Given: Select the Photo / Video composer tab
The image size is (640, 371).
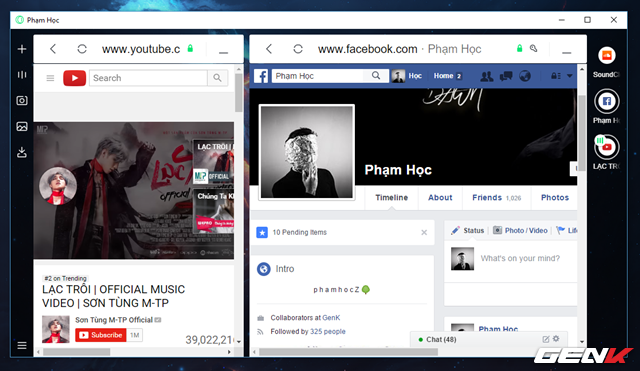Looking at the screenshot, I should tap(520, 231).
